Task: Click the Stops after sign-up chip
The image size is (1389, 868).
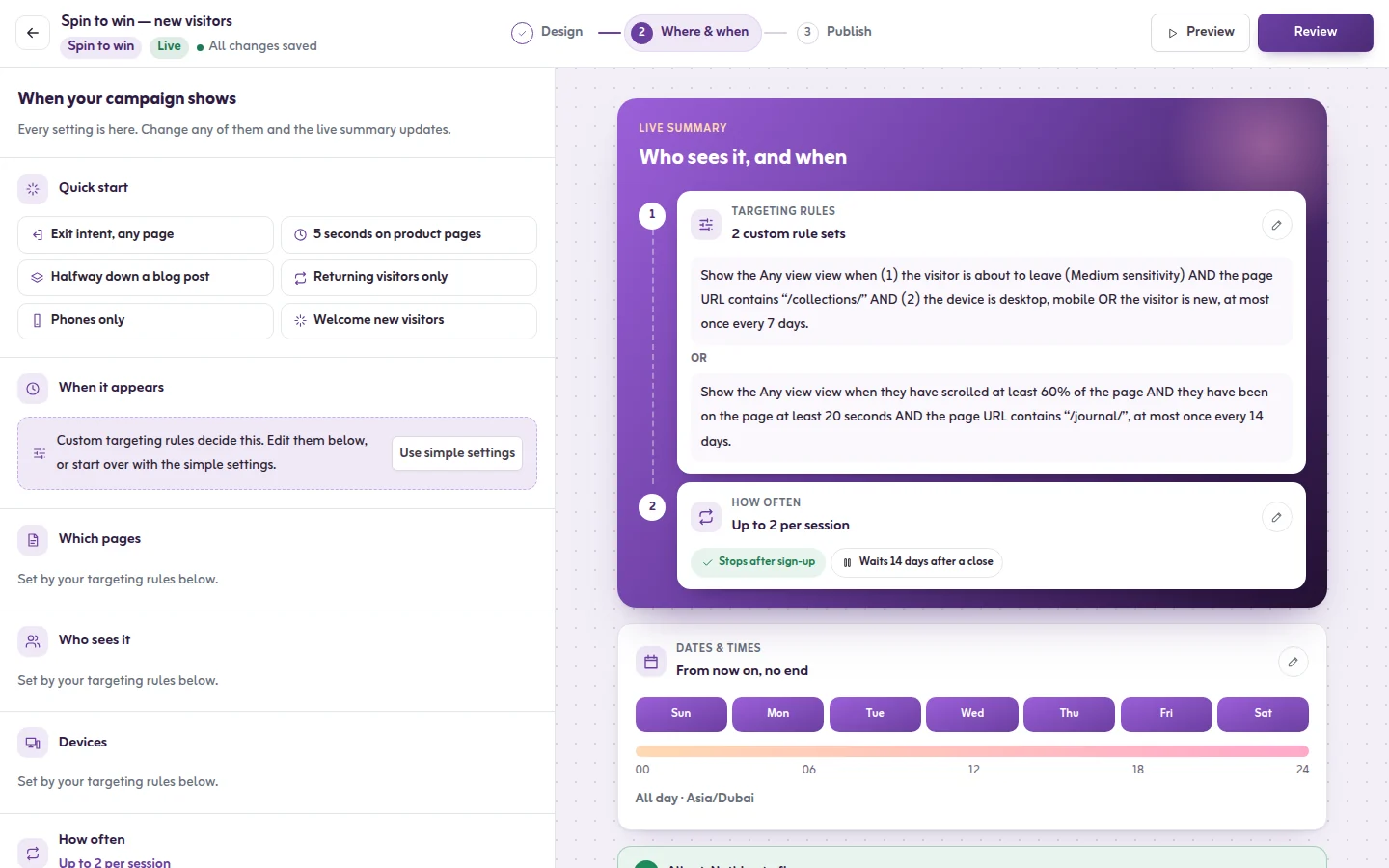Action: click(758, 562)
